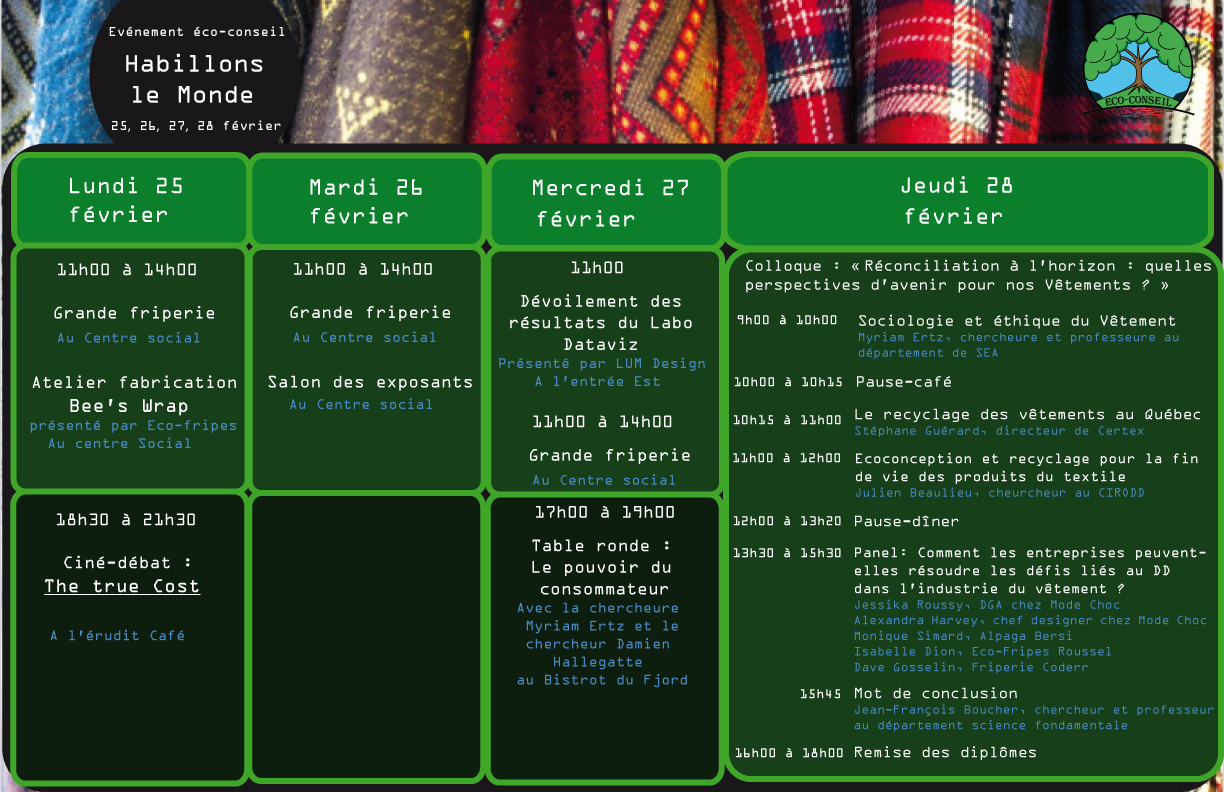The image size is (1224, 792).
Task: Select Dévoilement des résultats du Labo Dataviz
Action: pyautogui.click(x=600, y=322)
